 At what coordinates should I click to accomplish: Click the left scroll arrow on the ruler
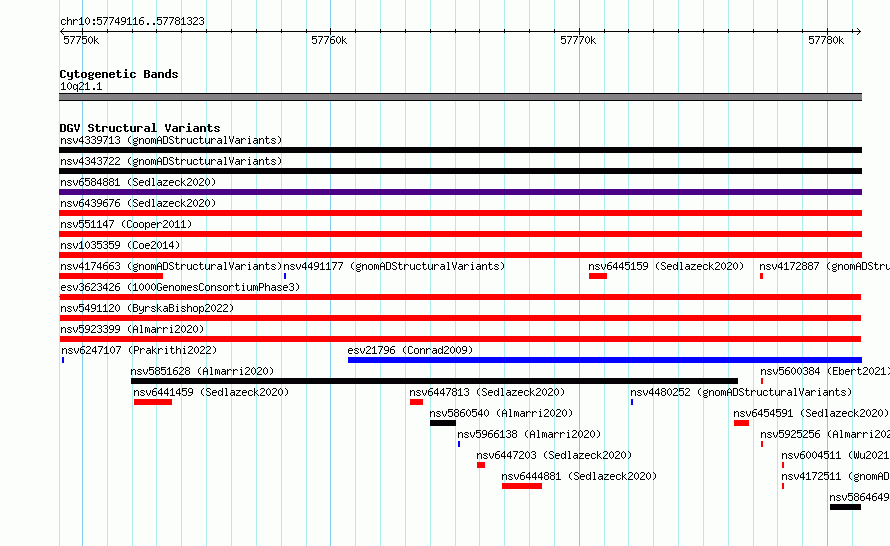(62, 32)
